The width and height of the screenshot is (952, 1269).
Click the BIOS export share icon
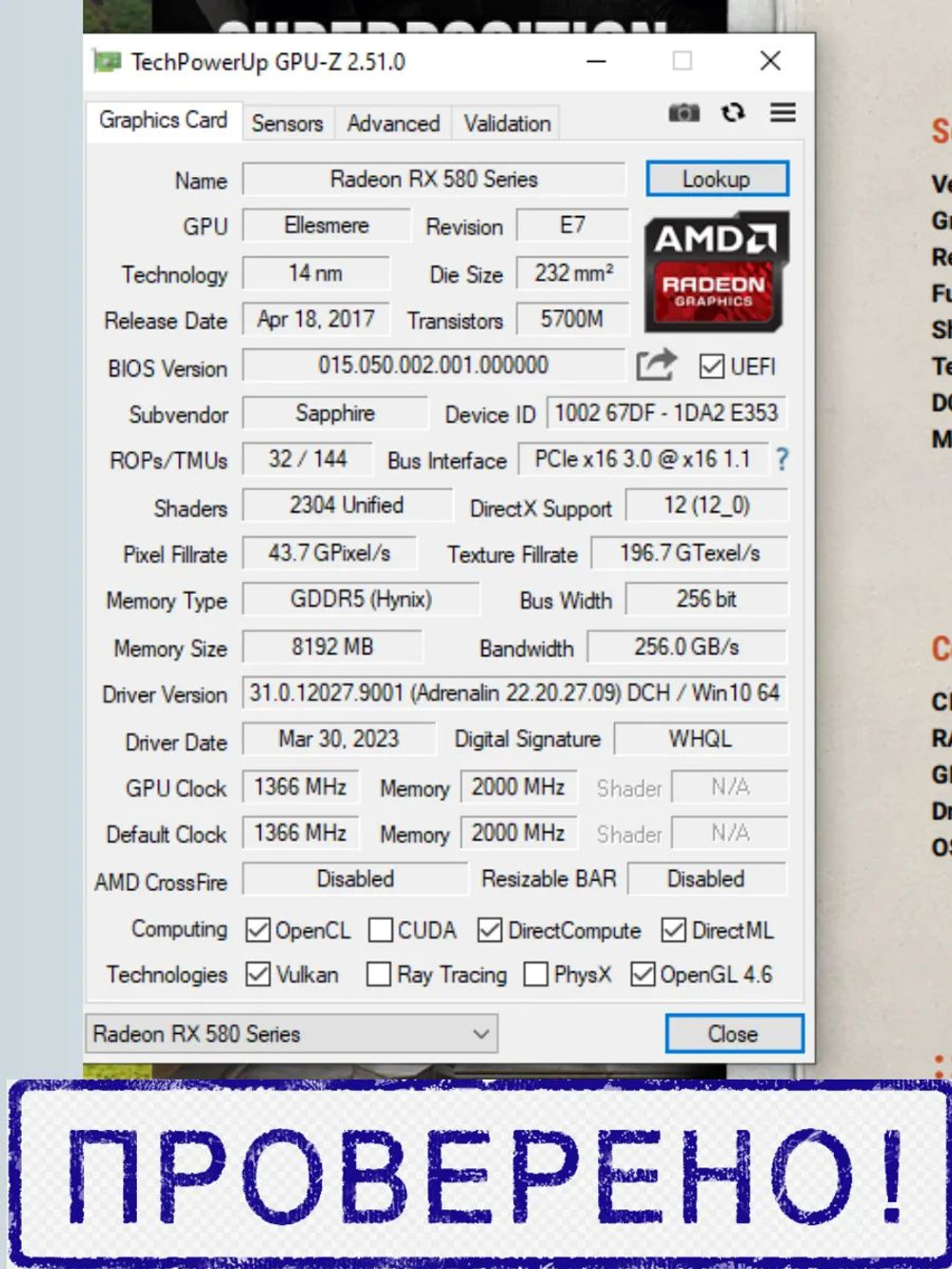coord(656,365)
